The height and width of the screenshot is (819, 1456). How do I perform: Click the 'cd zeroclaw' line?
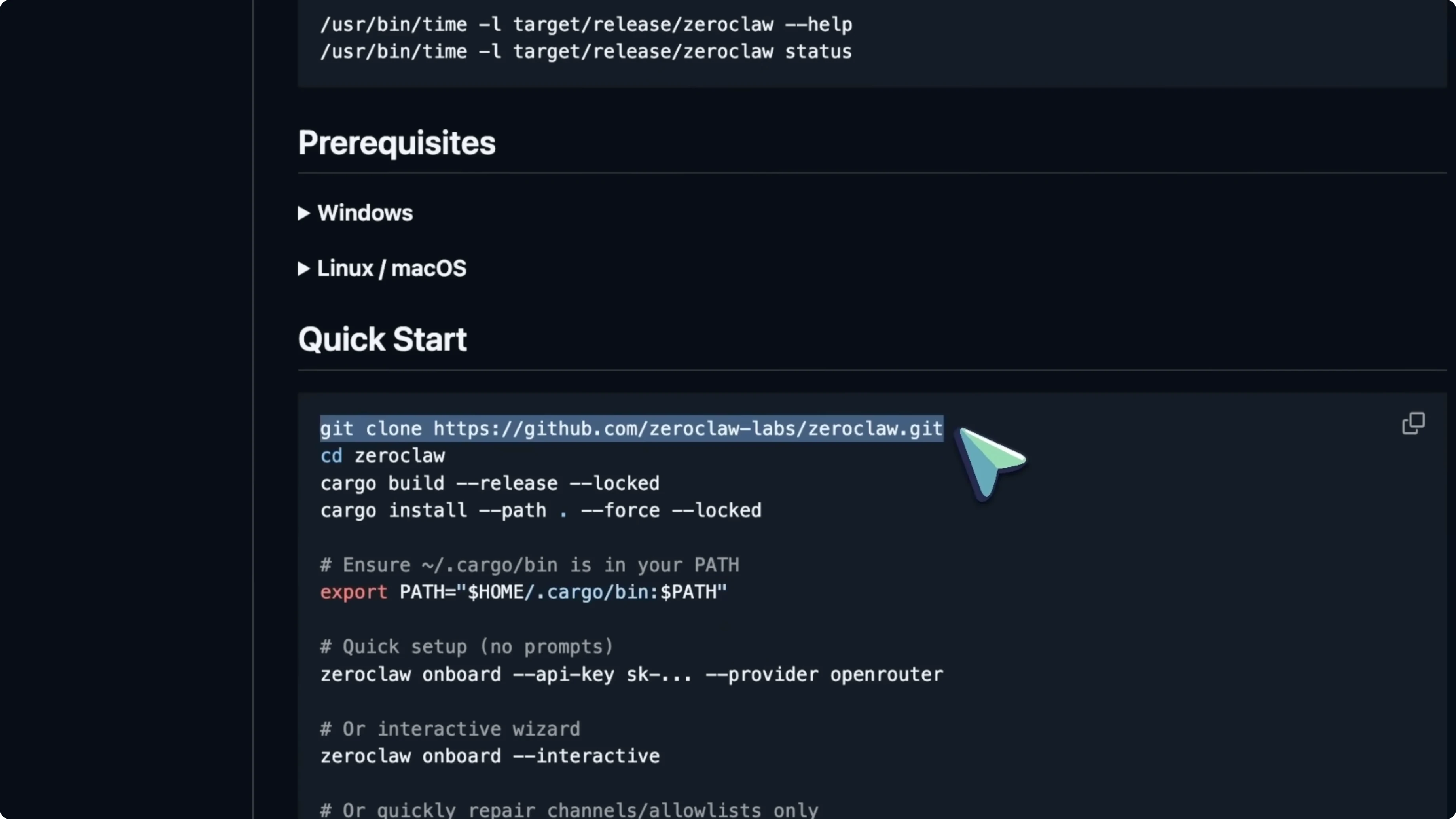pyautogui.click(x=383, y=455)
